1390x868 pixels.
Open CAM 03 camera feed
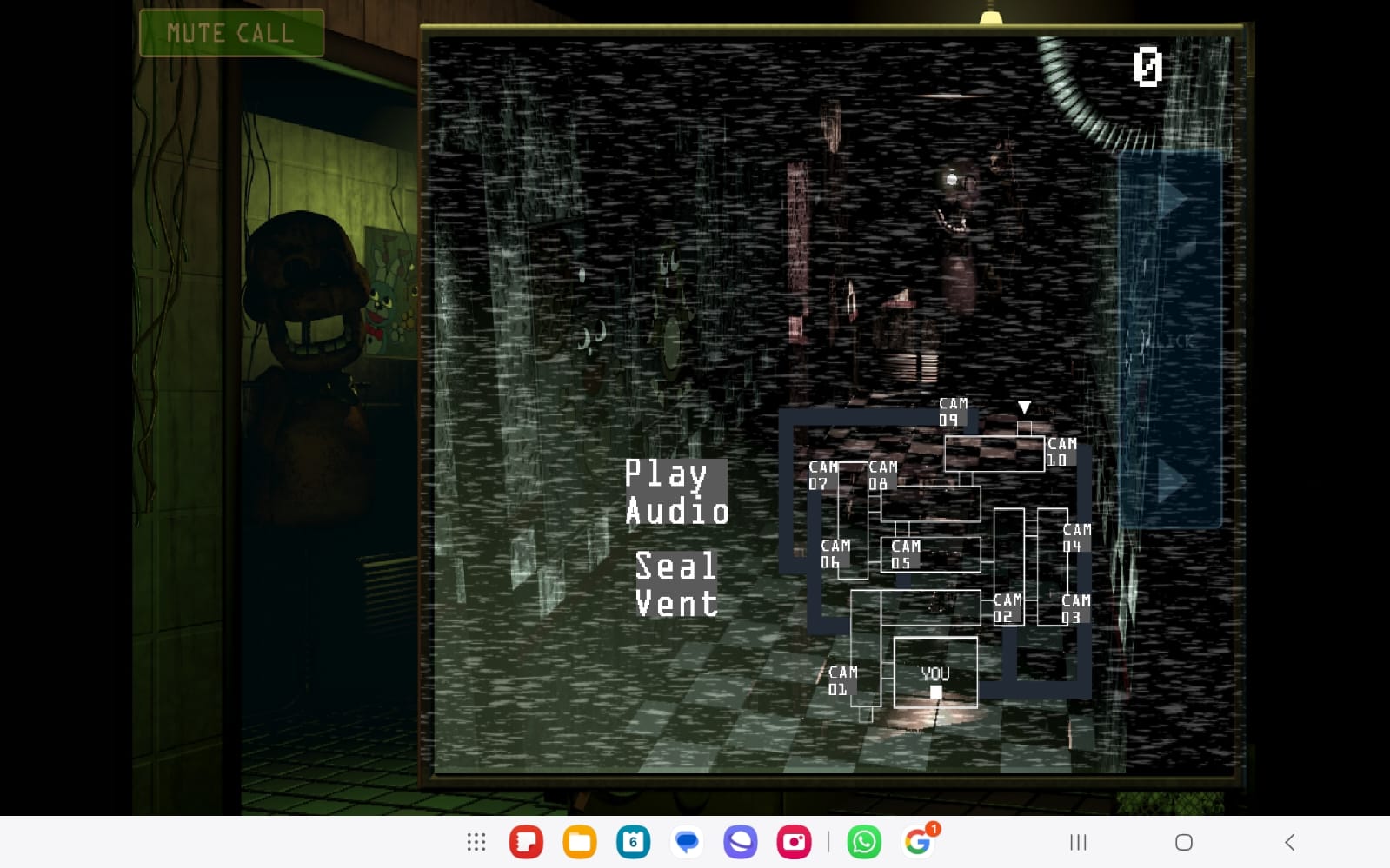coord(1075,609)
